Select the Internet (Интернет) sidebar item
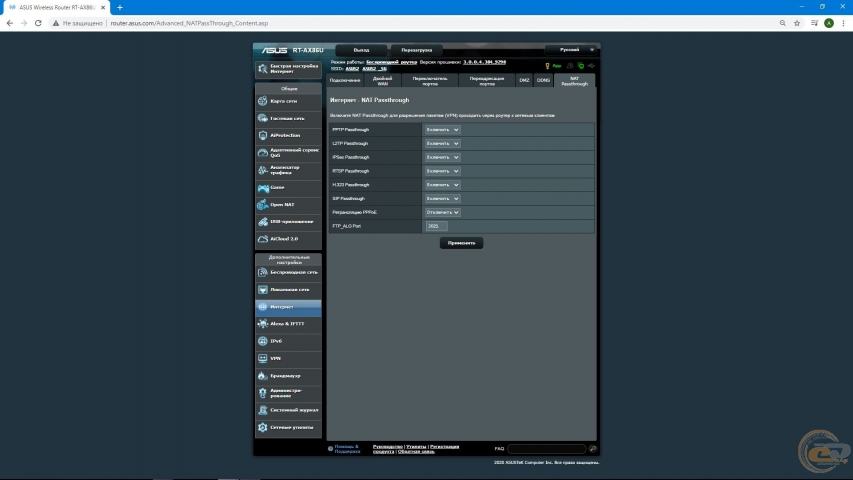 pos(288,307)
